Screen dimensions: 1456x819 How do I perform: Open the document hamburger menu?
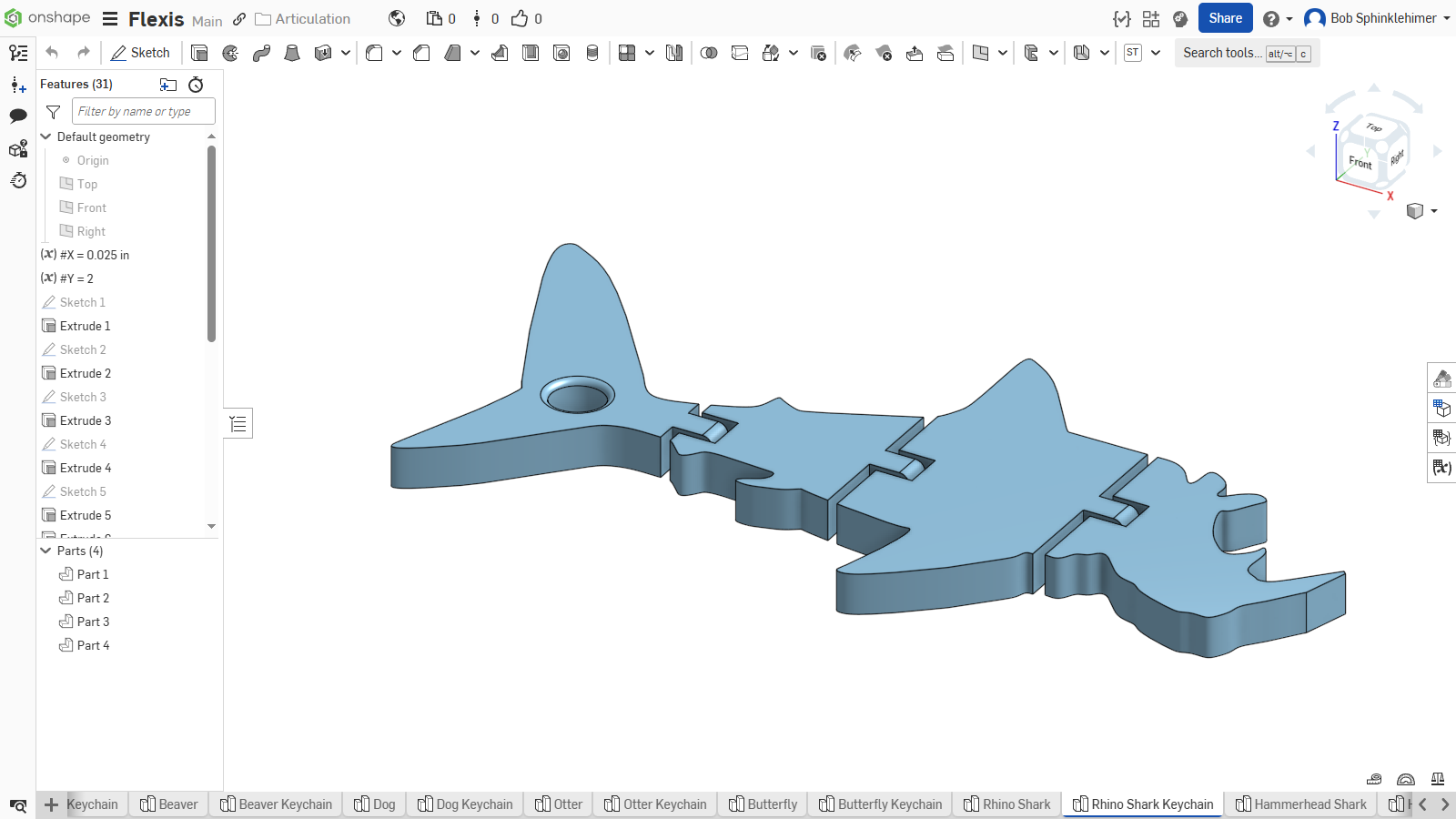coord(110,19)
